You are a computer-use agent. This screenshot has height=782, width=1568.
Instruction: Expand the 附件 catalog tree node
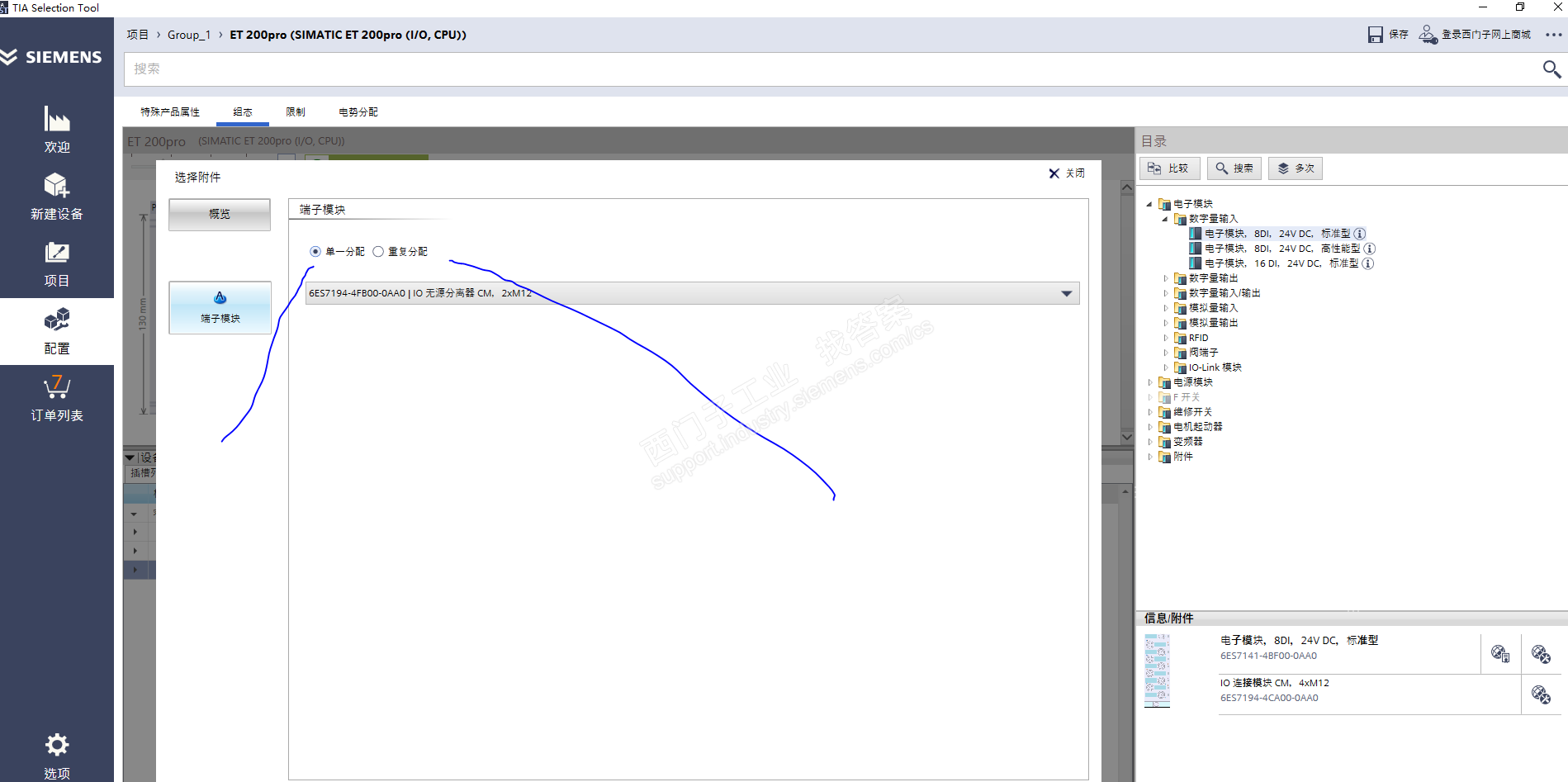(1149, 457)
